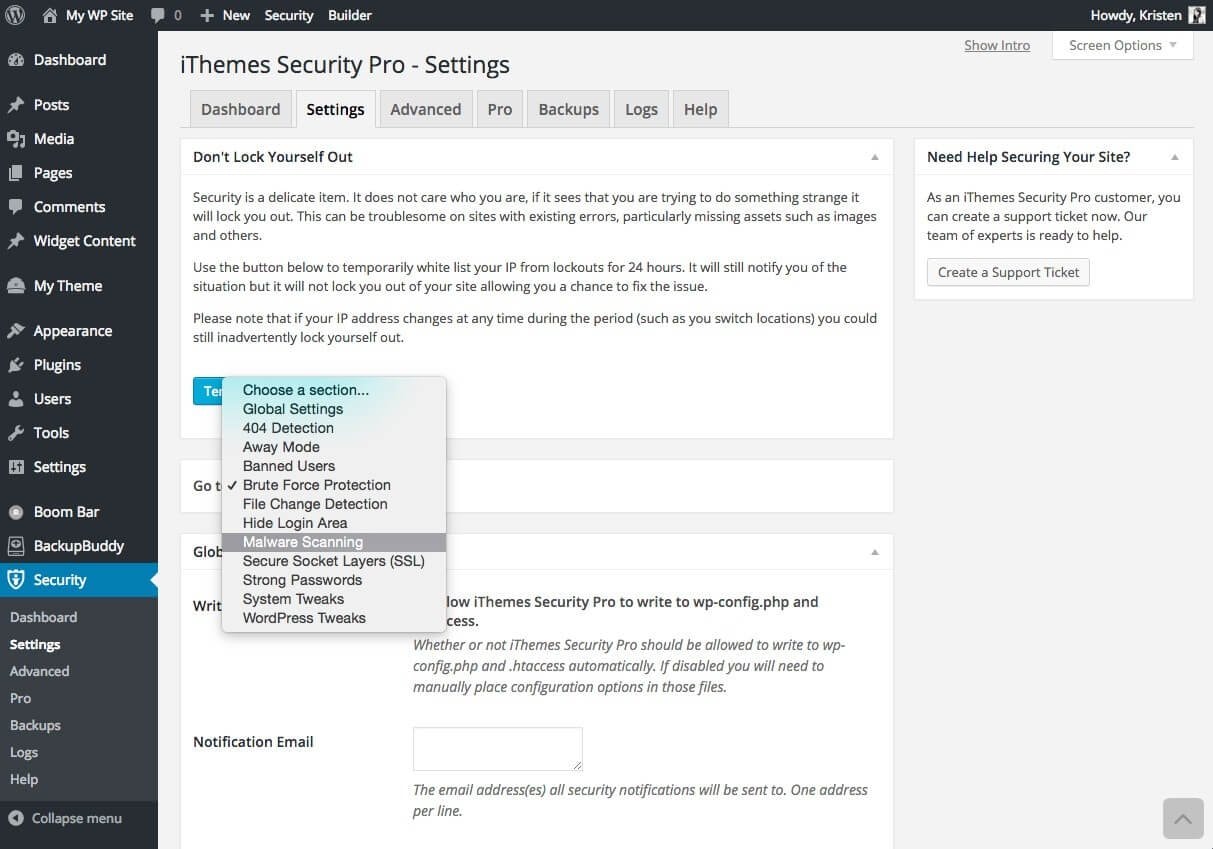Open the Dashboard tab of iThemes Security
Screen dimensions: 1213x849
click(241, 109)
